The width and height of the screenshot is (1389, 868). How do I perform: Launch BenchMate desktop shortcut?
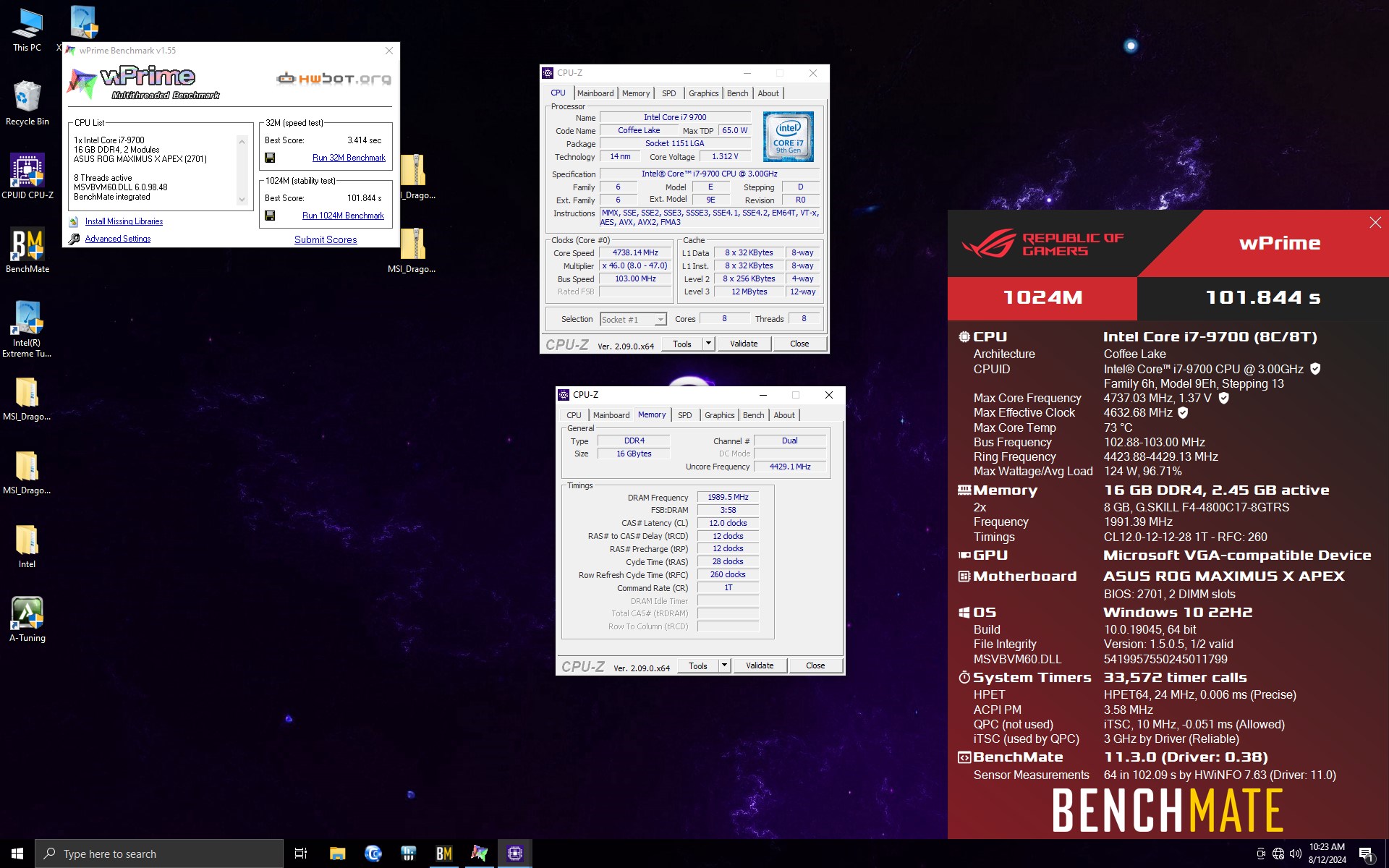tap(27, 250)
